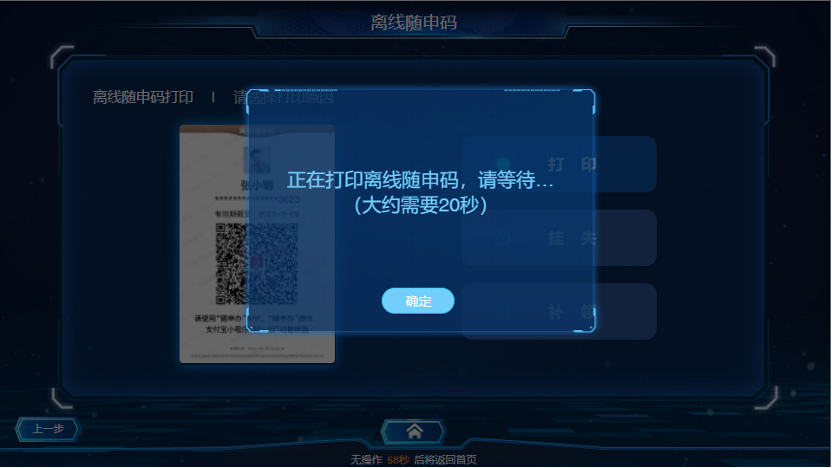Image resolution: width=832 pixels, height=468 pixels.
Task: Click the 离线随申码打印 heading
Action: (143, 97)
